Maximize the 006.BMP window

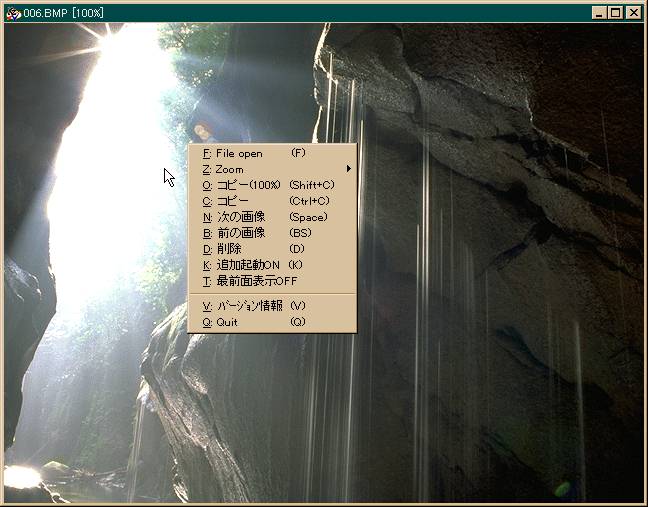[615, 13]
